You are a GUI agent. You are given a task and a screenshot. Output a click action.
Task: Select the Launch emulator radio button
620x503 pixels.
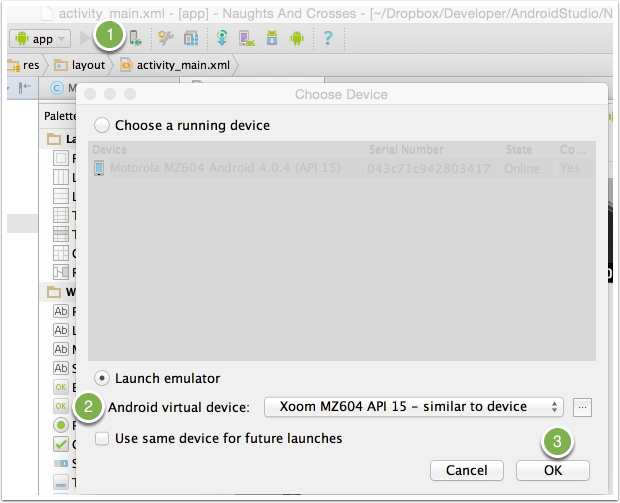103,378
